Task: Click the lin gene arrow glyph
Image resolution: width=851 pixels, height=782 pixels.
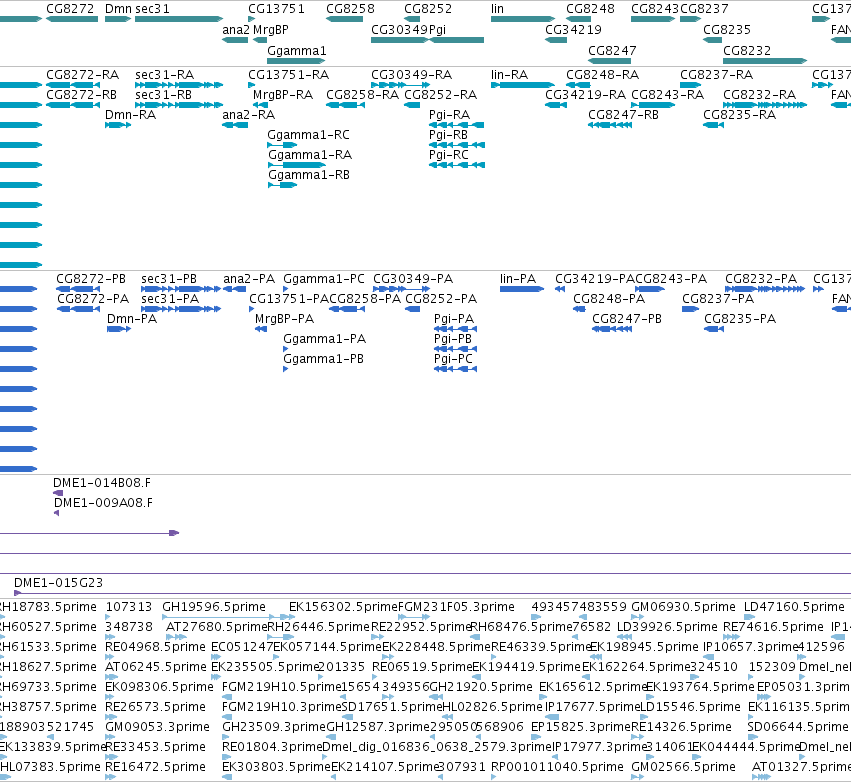Action: point(523,19)
